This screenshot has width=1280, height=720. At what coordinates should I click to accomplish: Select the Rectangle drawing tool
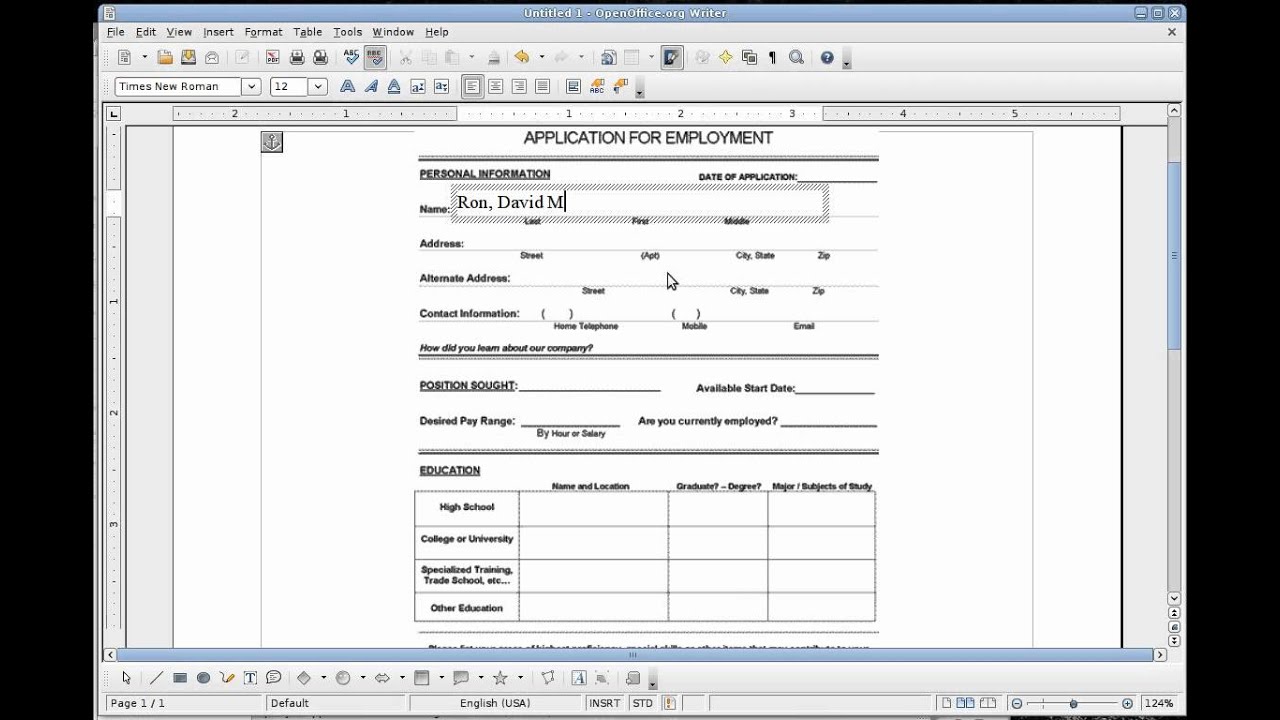[180, 678]
